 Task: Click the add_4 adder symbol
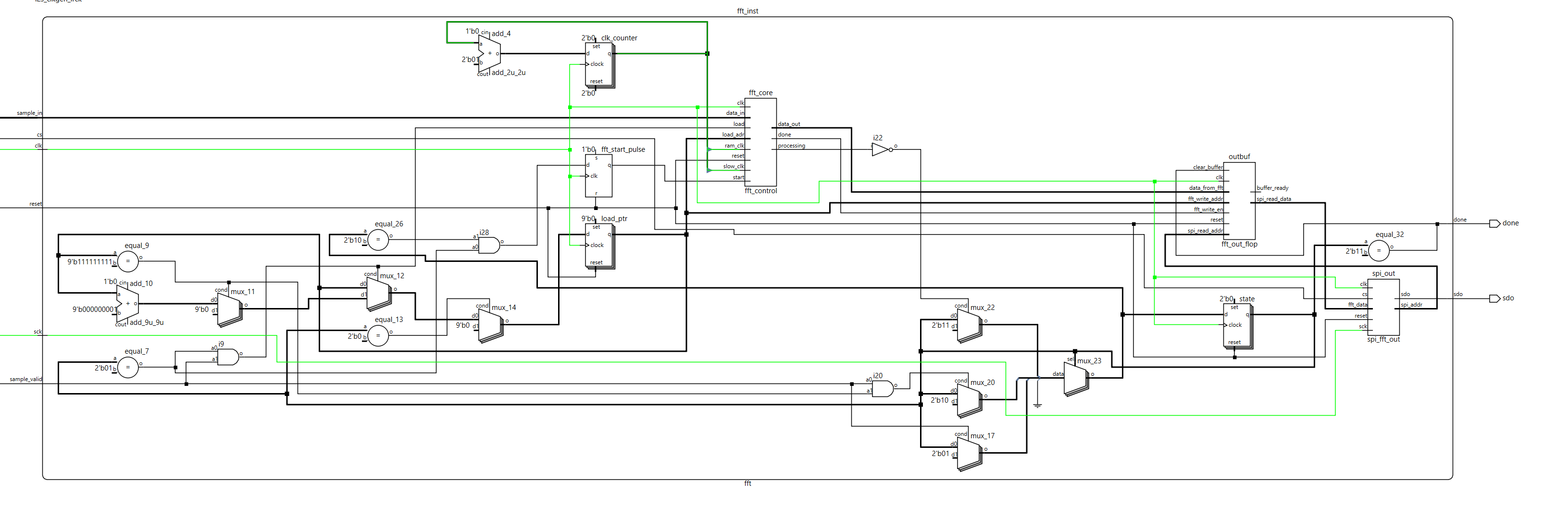coord(489,53)
